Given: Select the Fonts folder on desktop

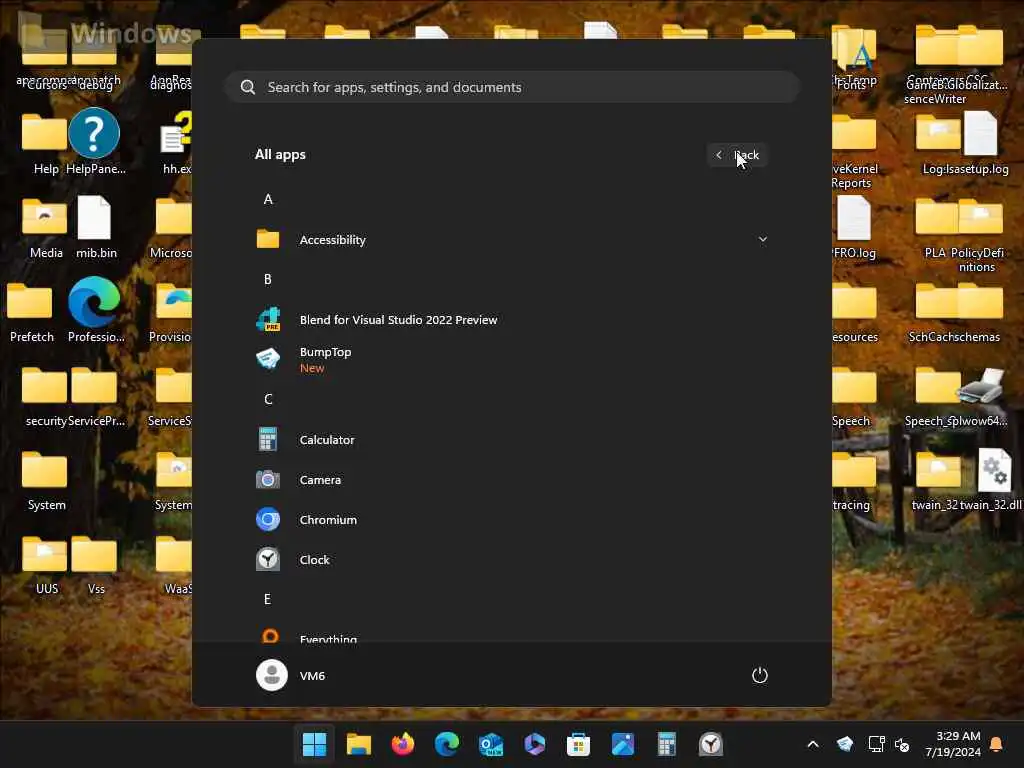Looking at the screenshot, I should 853,59.
